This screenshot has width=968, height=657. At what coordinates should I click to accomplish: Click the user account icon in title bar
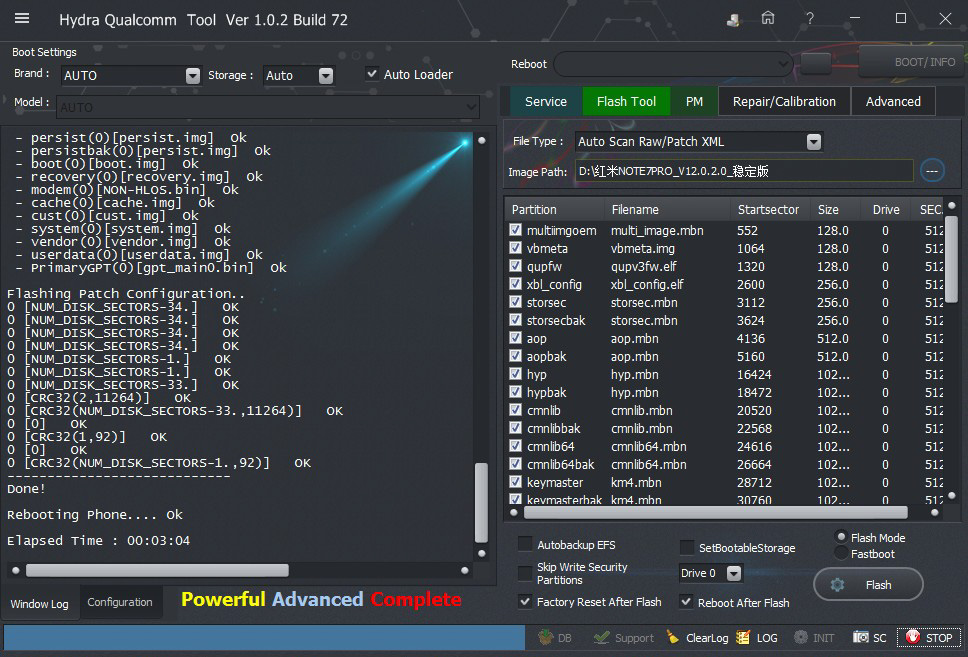click(x=733, y=20)
